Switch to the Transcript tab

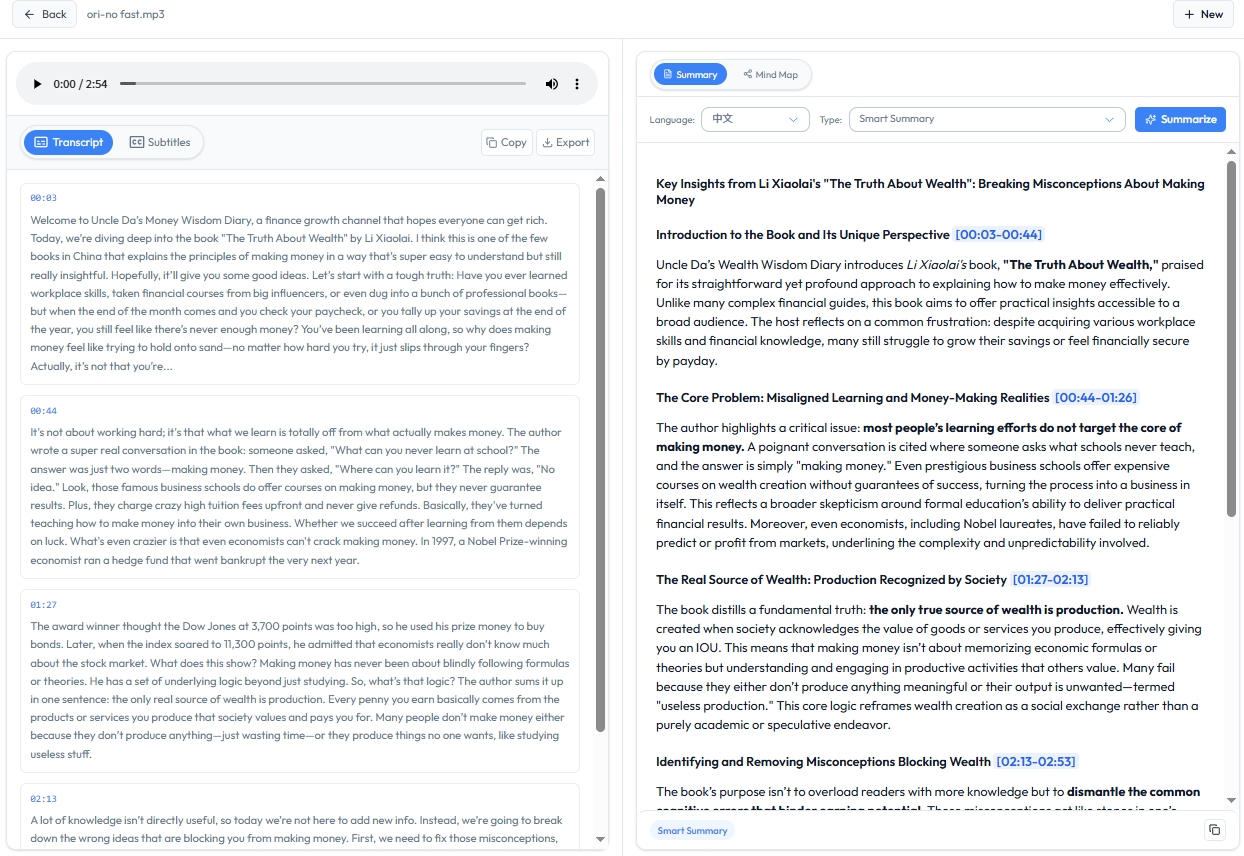(x=68, y=142)
